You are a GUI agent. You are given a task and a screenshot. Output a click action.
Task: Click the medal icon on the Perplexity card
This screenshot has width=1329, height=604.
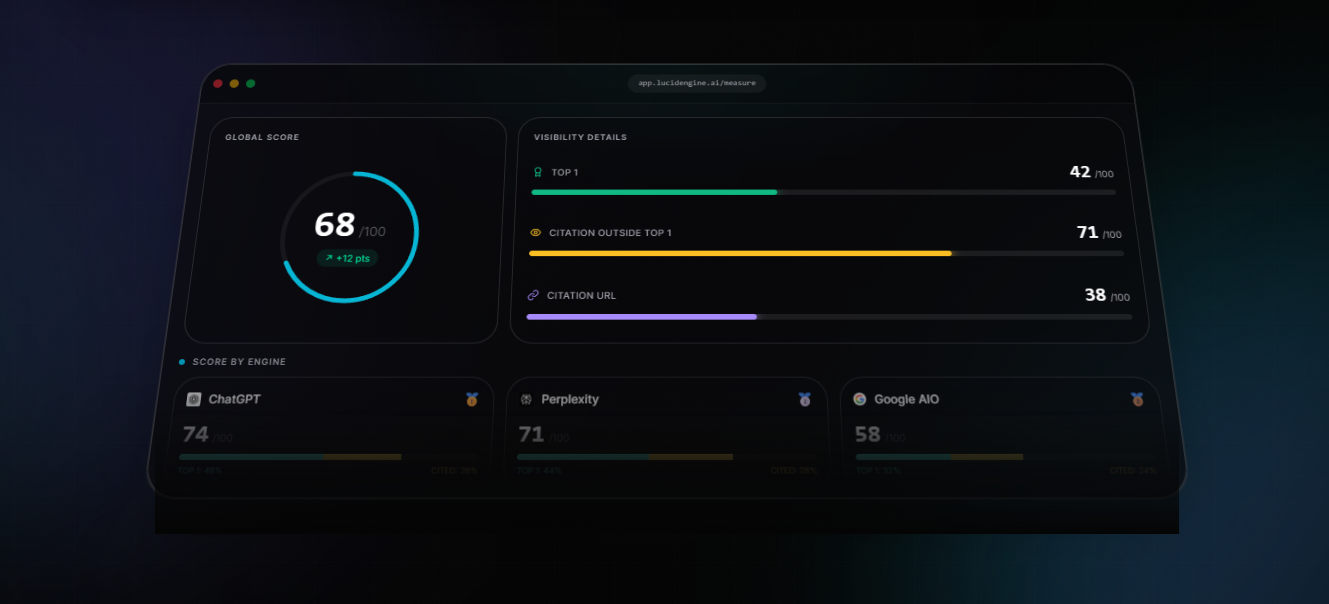(805, 399)
